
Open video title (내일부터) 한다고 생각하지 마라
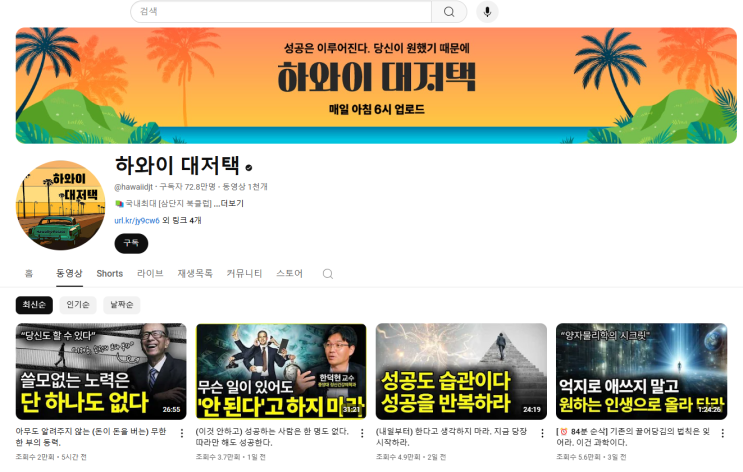point(451,437)
